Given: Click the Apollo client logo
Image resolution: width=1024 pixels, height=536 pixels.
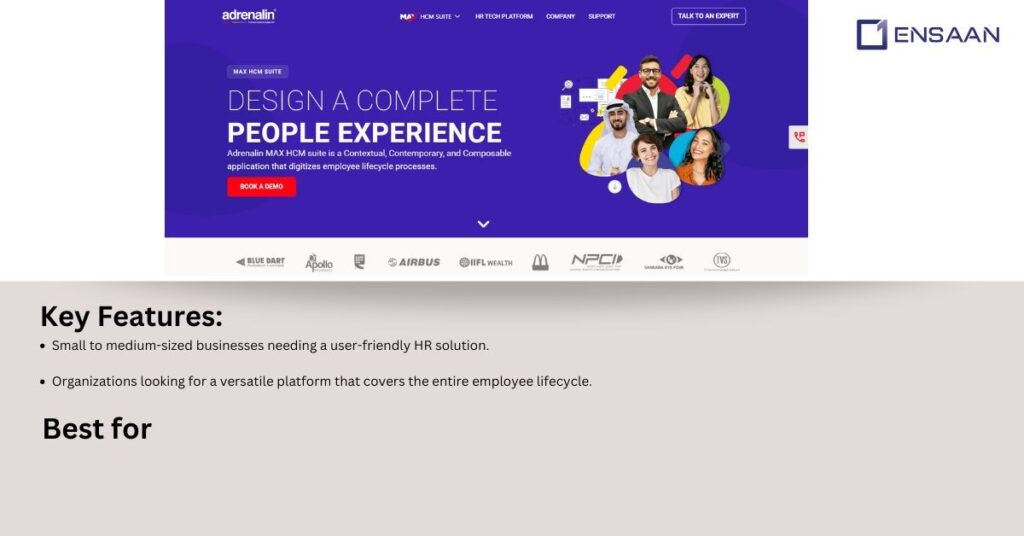Looking at the screenshot, I should point(319,262).
